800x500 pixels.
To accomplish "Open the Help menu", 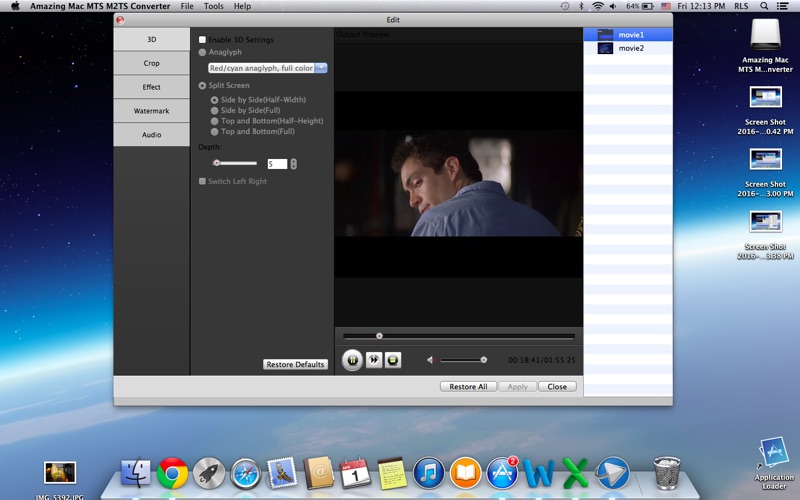I will click(x=242, y=6).
